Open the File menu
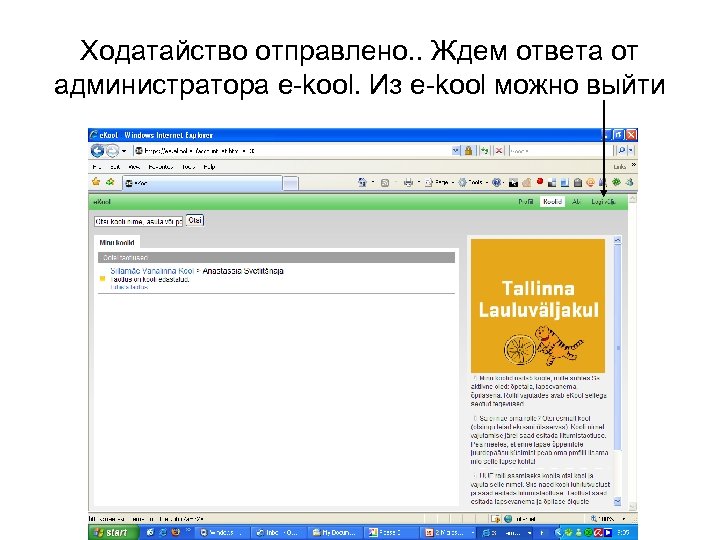Image resolution: width=720 pixels, height=540 pixels. [96, 167]
